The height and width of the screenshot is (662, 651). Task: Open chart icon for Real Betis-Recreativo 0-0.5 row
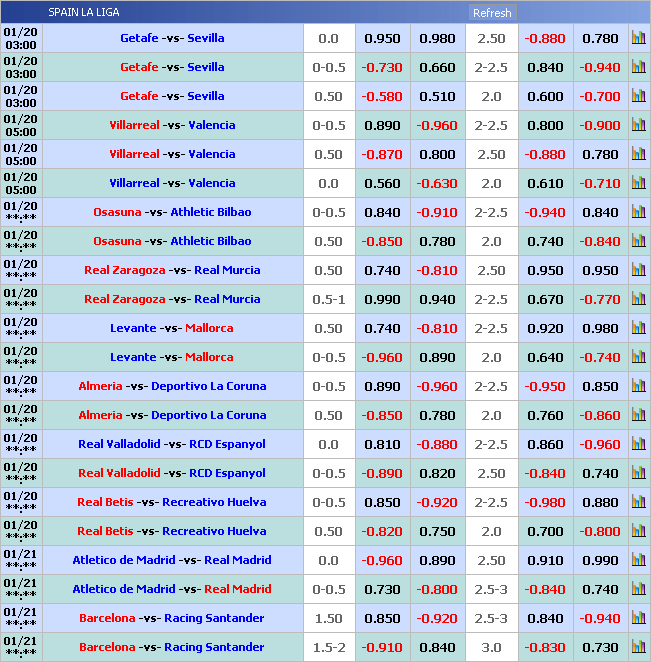(638, 503)
